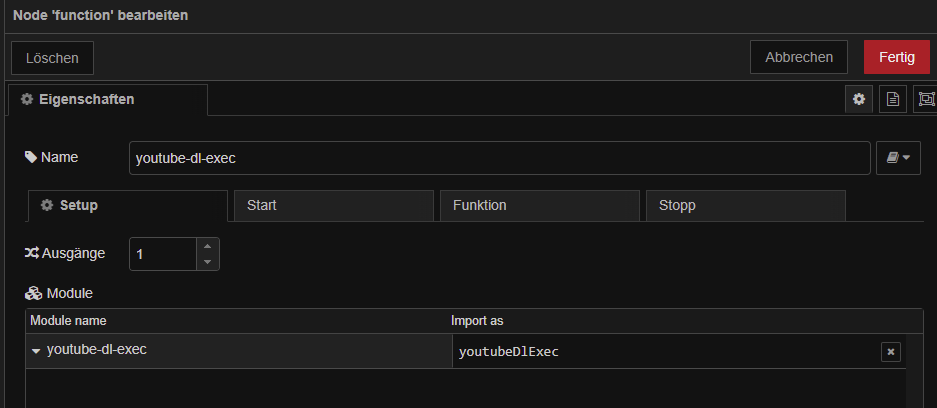Click the youtube-dl-exec module name field
Screen dimensions: 937x408
pos(239,351)
